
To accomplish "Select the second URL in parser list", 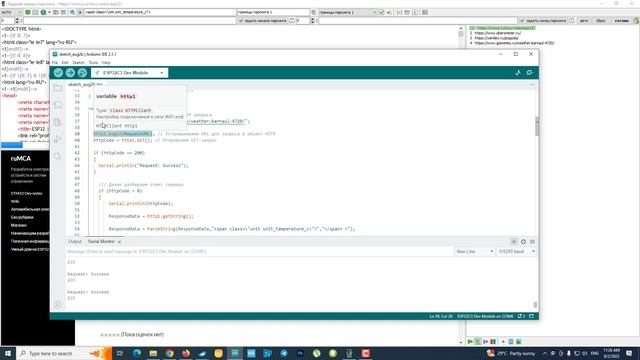I will pyautogui.click(x=498, y=33).
